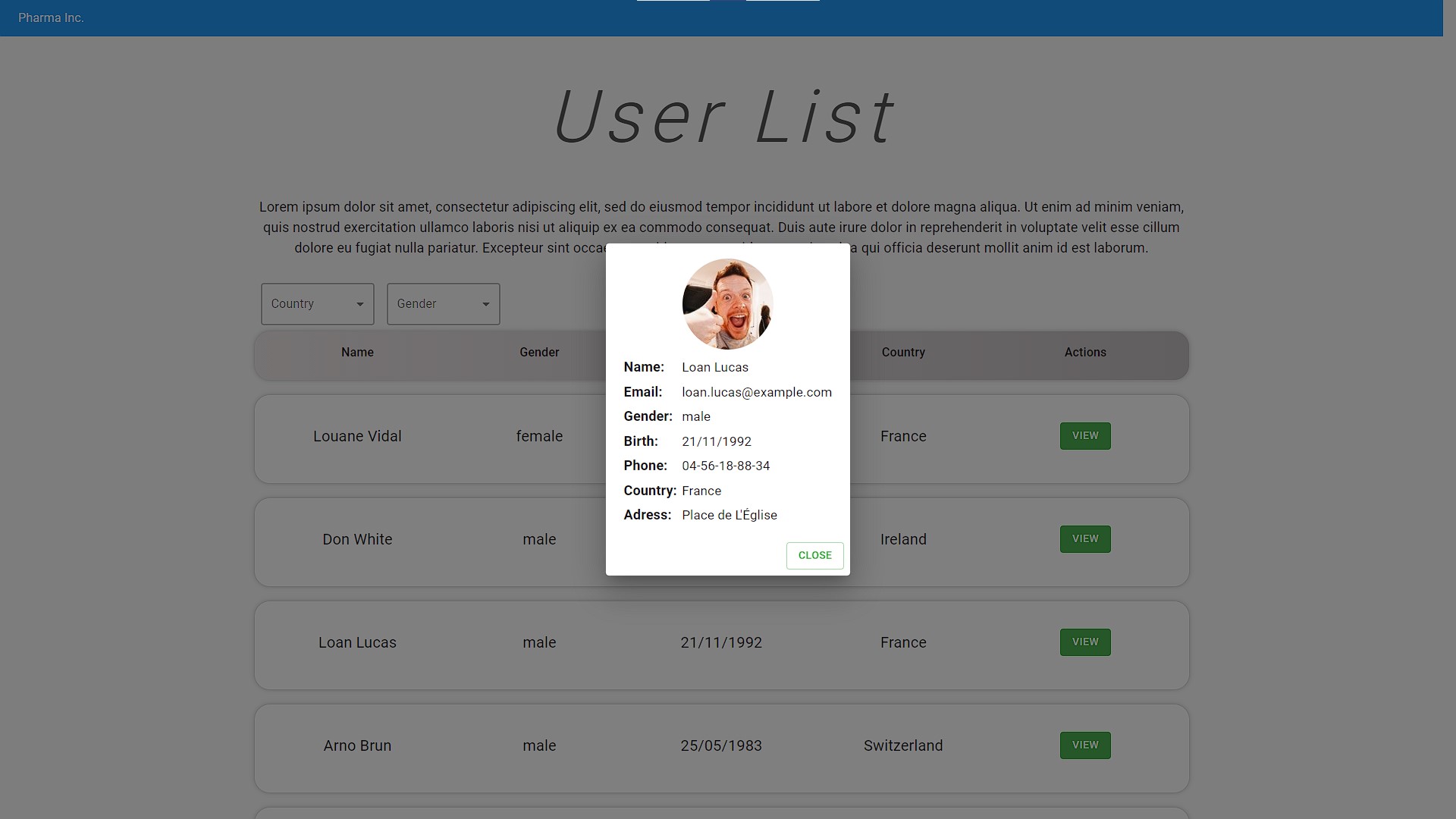Click the Country column header
The width and height of the screenshot is (1456, 819).
(x=902, y=352)
